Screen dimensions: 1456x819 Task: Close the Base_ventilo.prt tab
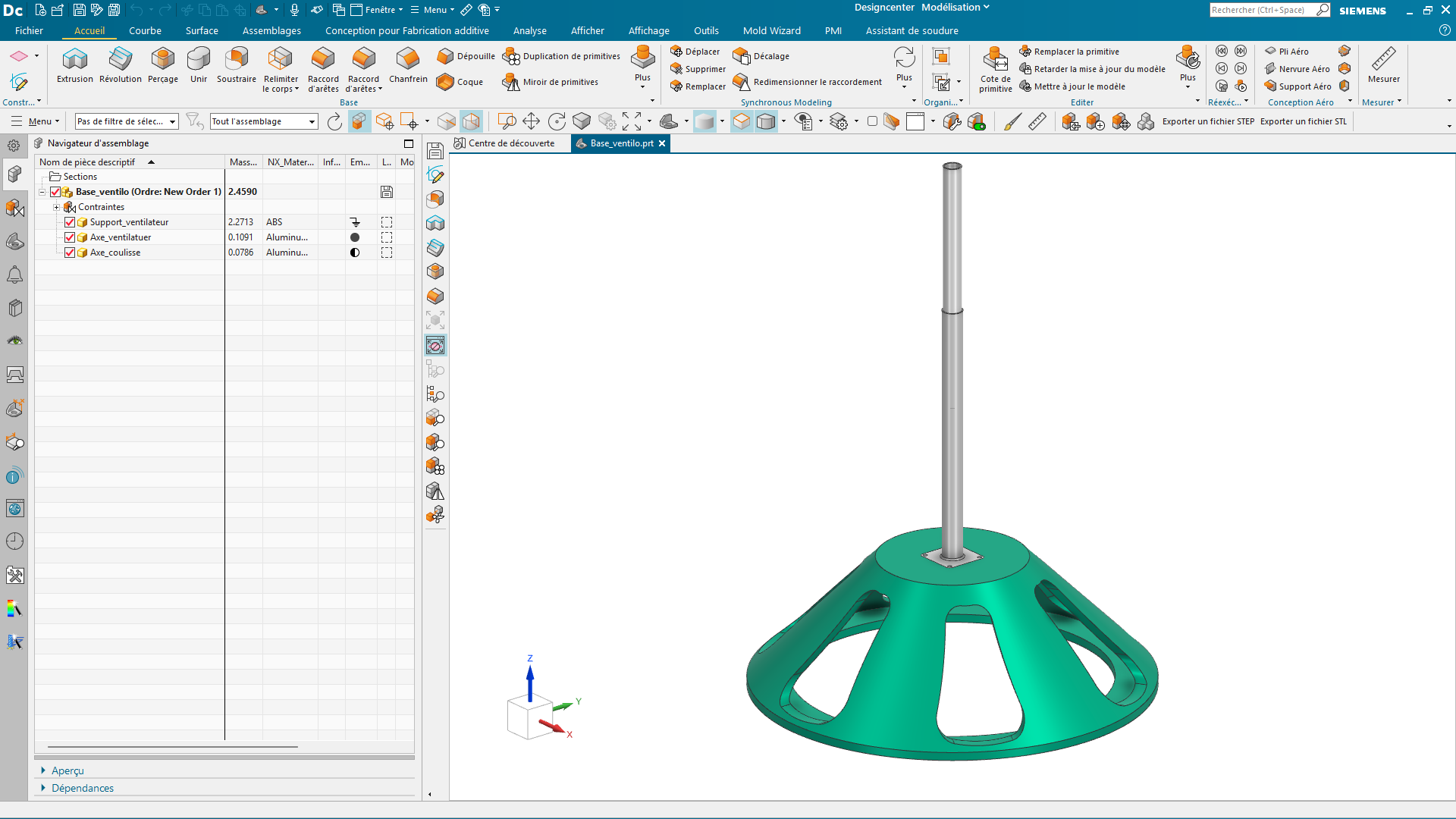662,143
